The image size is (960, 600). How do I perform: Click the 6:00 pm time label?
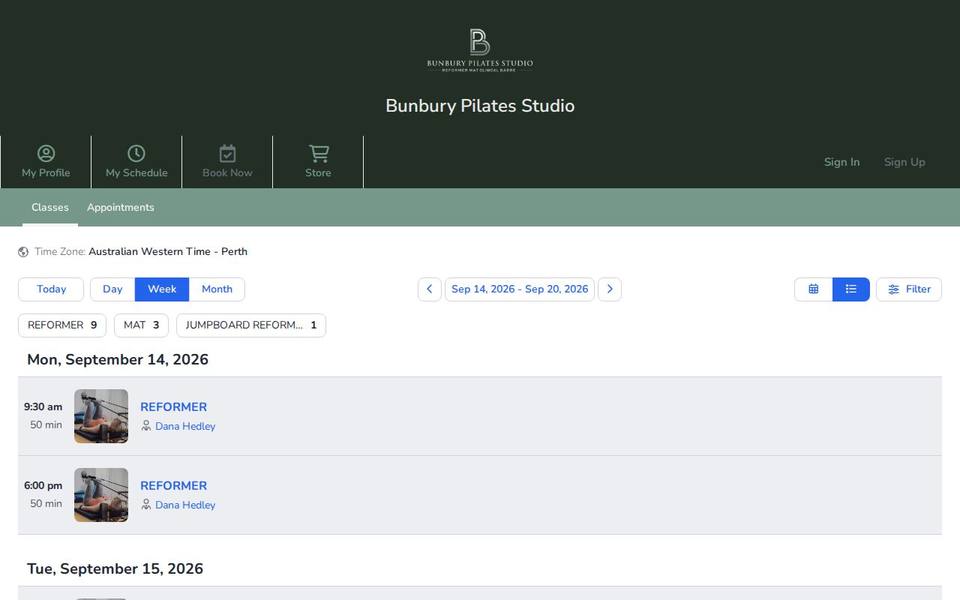tap(43, 486)
